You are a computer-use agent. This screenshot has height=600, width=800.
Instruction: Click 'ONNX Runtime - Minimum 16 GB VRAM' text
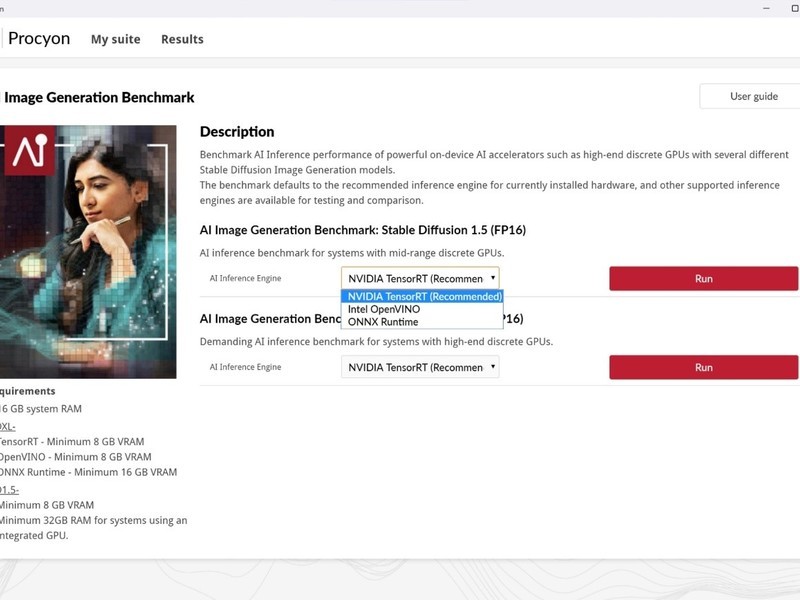click(x=88, y=472)
